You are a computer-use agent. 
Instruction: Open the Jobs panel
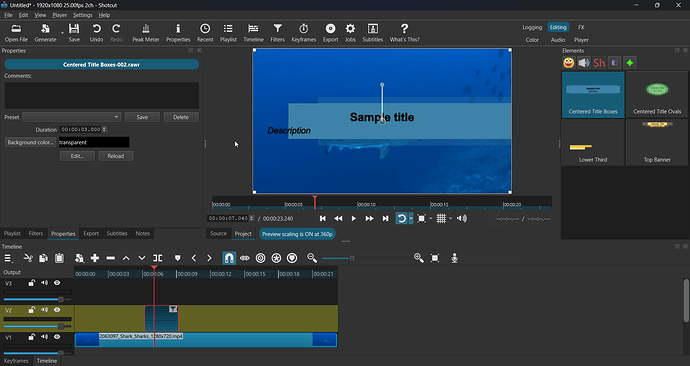[350, 33]
